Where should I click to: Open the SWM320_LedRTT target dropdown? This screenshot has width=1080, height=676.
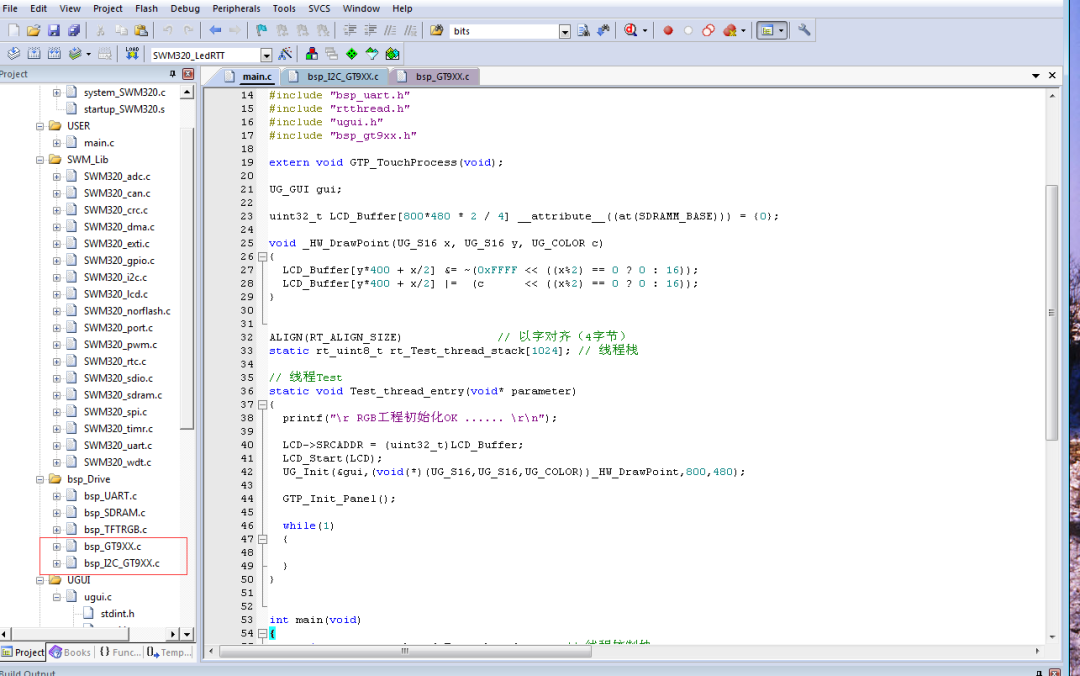coord(266,54)
